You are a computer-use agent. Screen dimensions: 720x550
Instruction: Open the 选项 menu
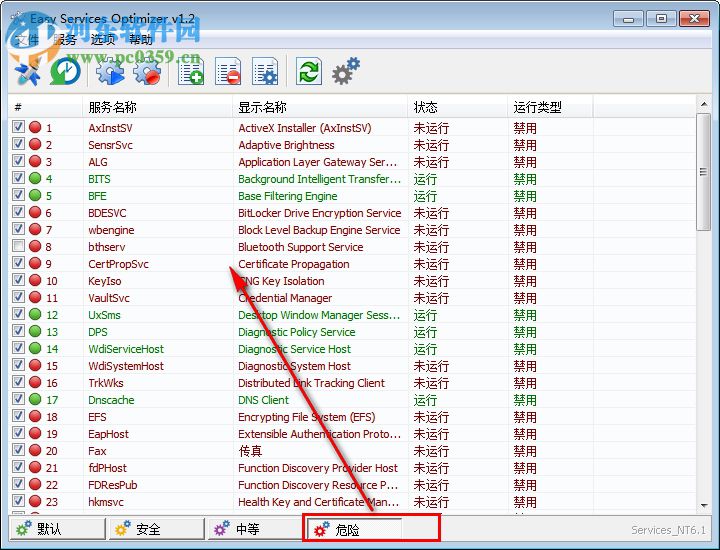103,40
